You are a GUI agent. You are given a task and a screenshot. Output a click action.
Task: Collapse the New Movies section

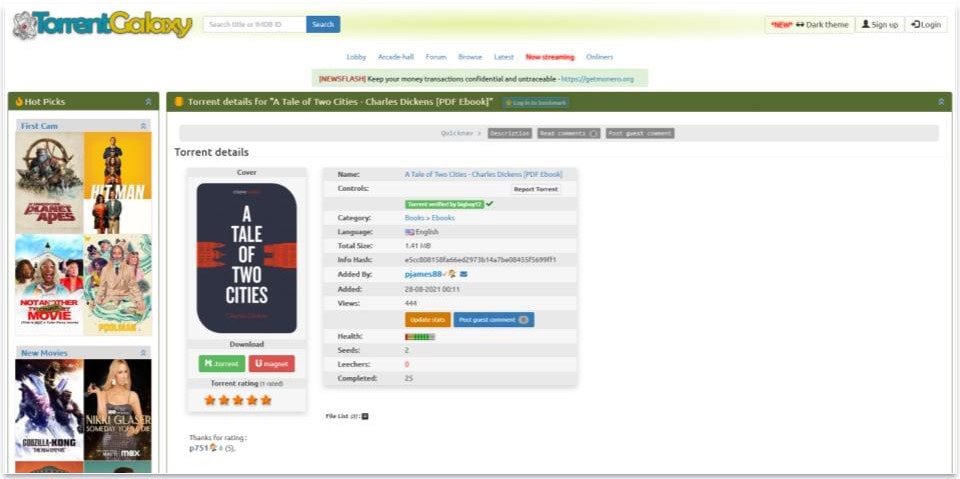pyautogui.click(x=143, y=353)
